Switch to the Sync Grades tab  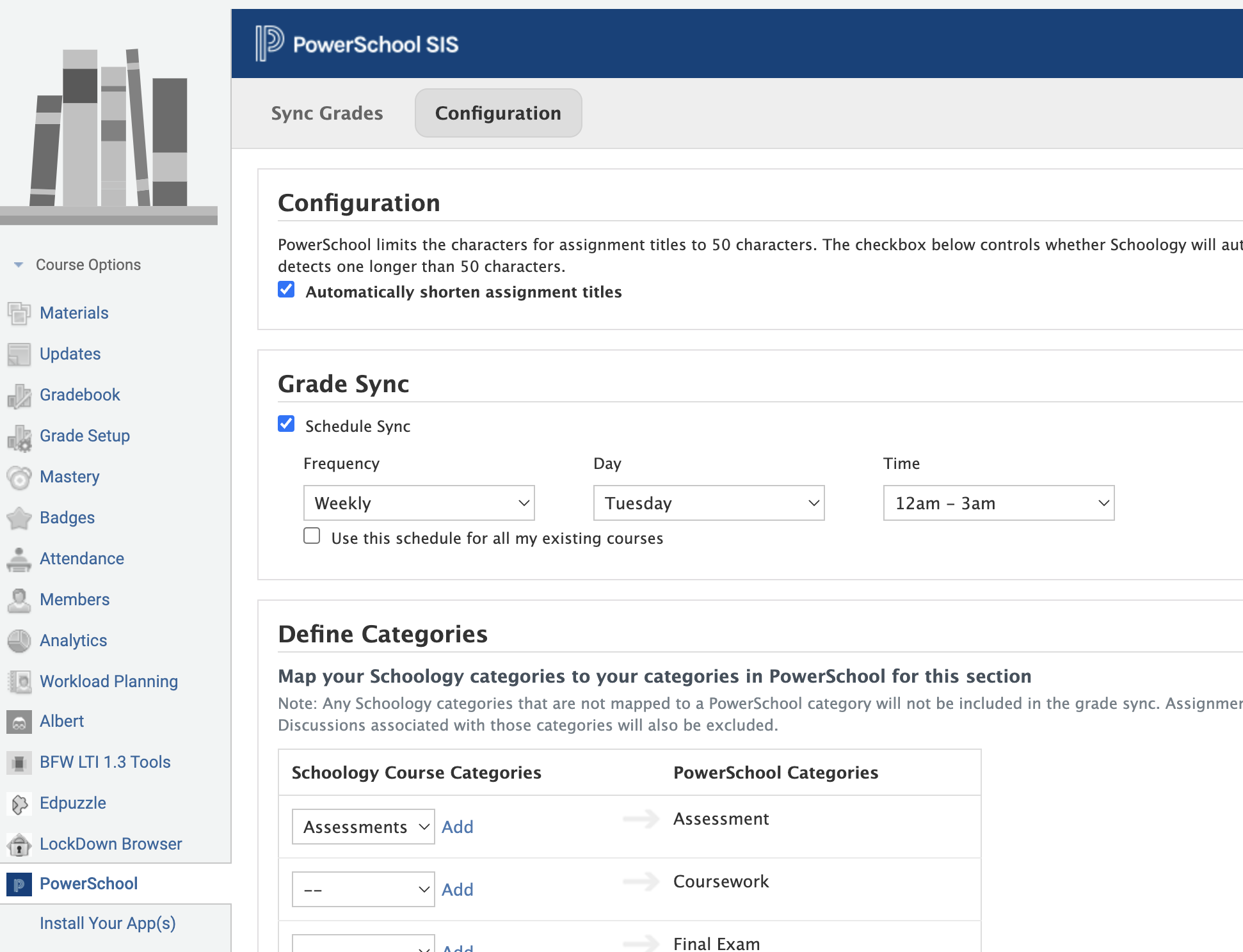(327, 113)
